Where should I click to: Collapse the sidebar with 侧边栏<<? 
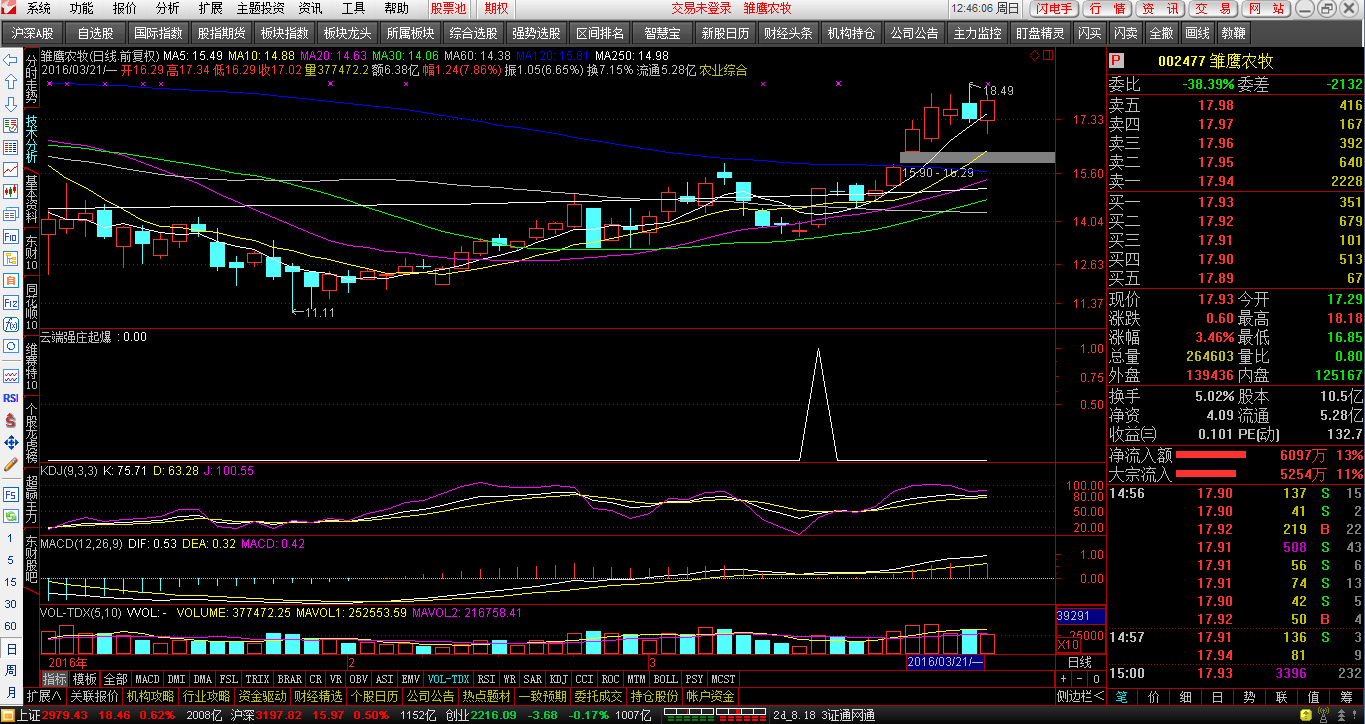1080,696
